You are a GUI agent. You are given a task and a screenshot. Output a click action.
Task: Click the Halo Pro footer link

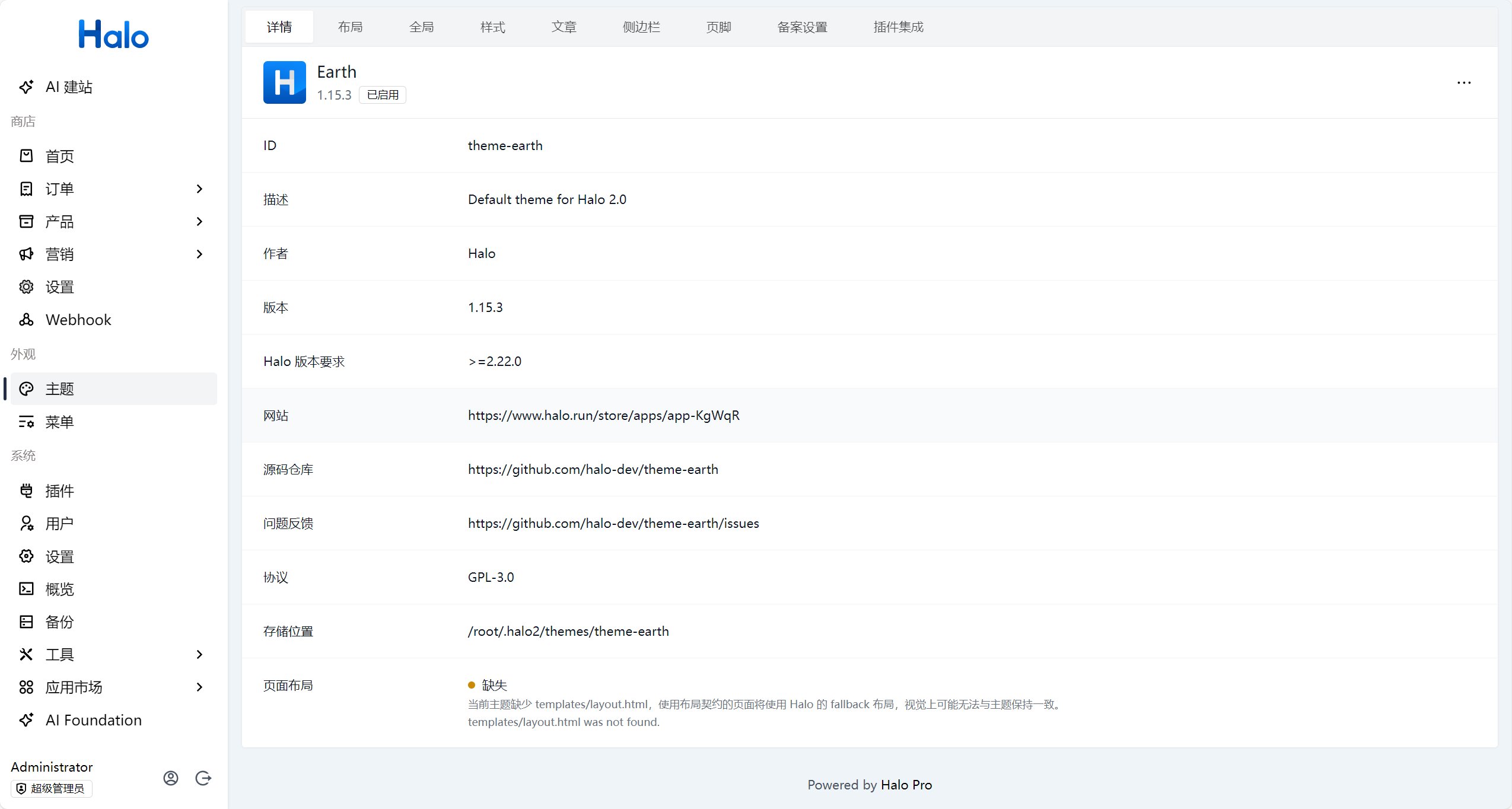906,785
